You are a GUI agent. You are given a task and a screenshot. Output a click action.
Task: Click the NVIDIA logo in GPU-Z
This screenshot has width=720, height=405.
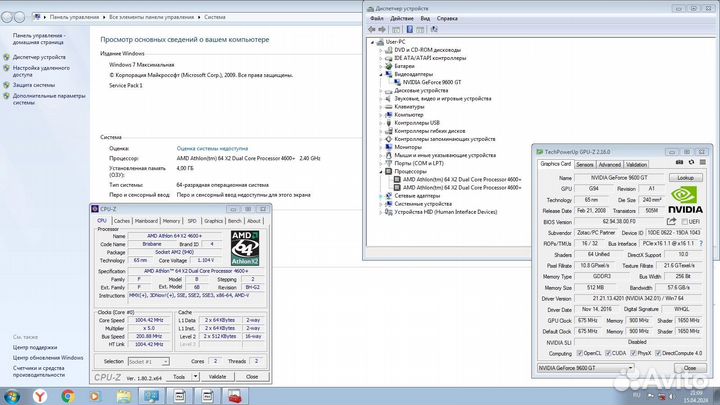(685, 199)
